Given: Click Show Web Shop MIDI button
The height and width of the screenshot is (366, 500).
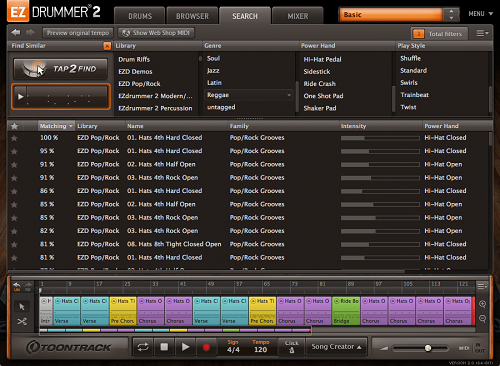Looking at the screenshot, I should tap(156, 33).
